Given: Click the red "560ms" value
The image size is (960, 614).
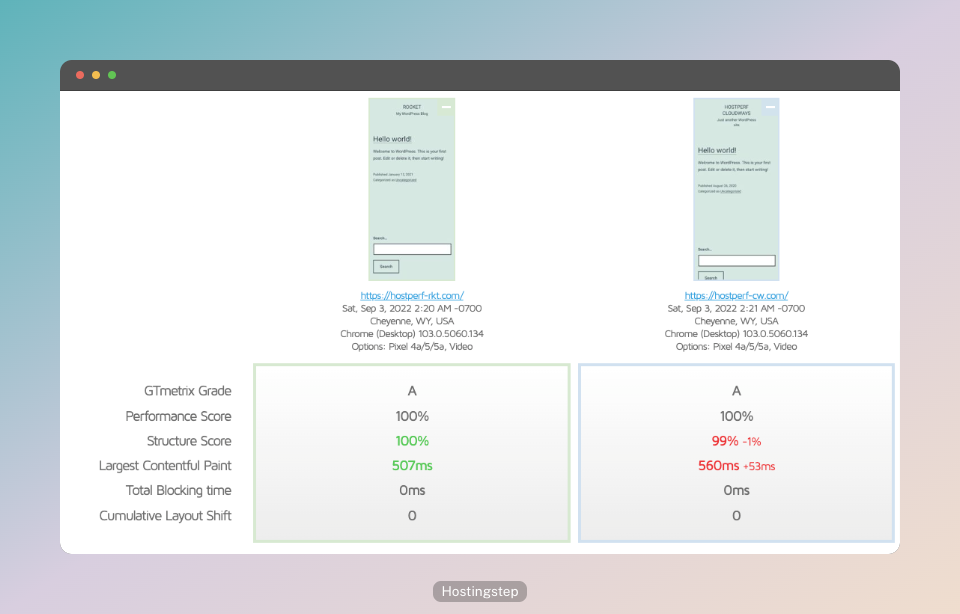Looking at the screenshot, I should pos(718,466).
